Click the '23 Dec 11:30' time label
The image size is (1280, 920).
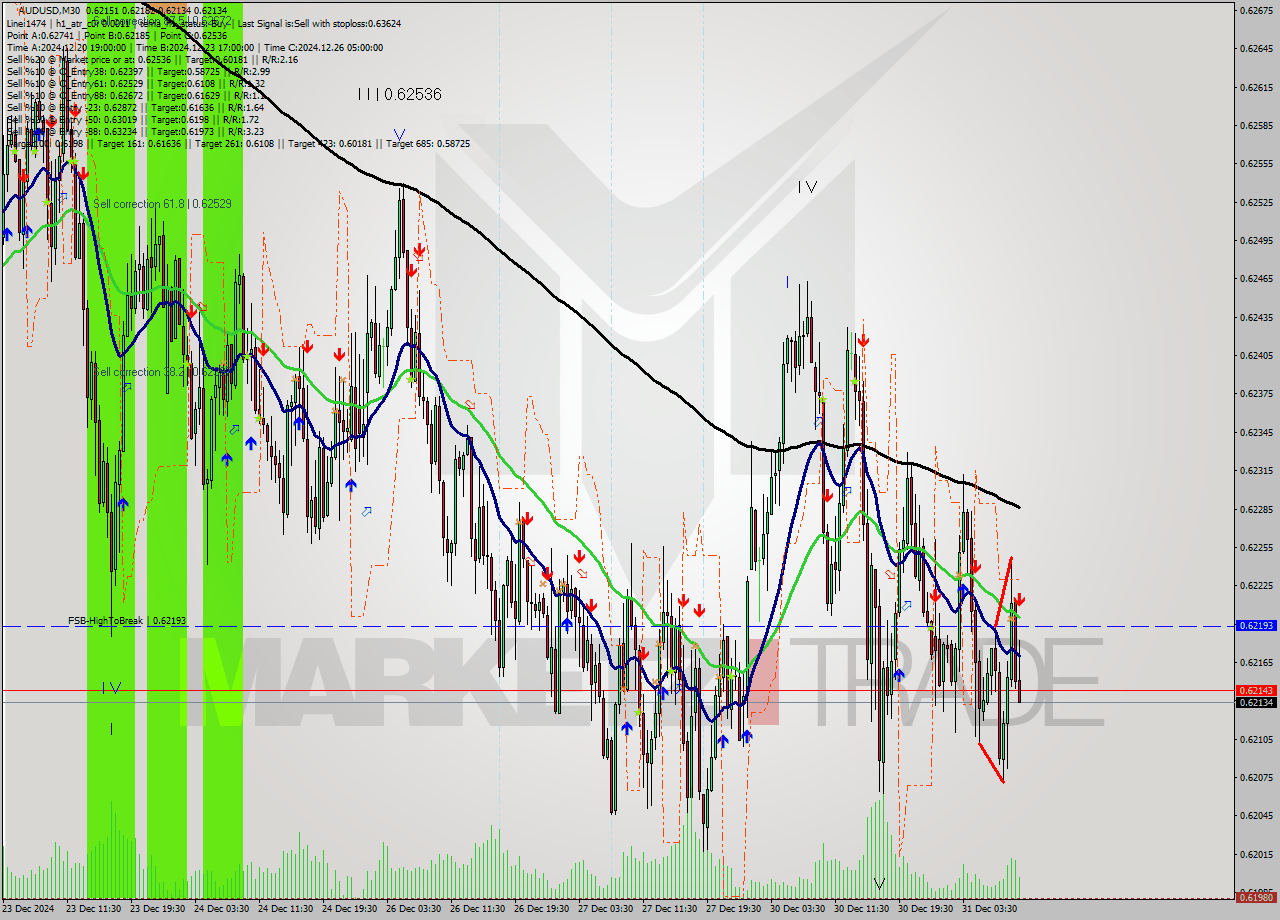[x=94, y=909]
